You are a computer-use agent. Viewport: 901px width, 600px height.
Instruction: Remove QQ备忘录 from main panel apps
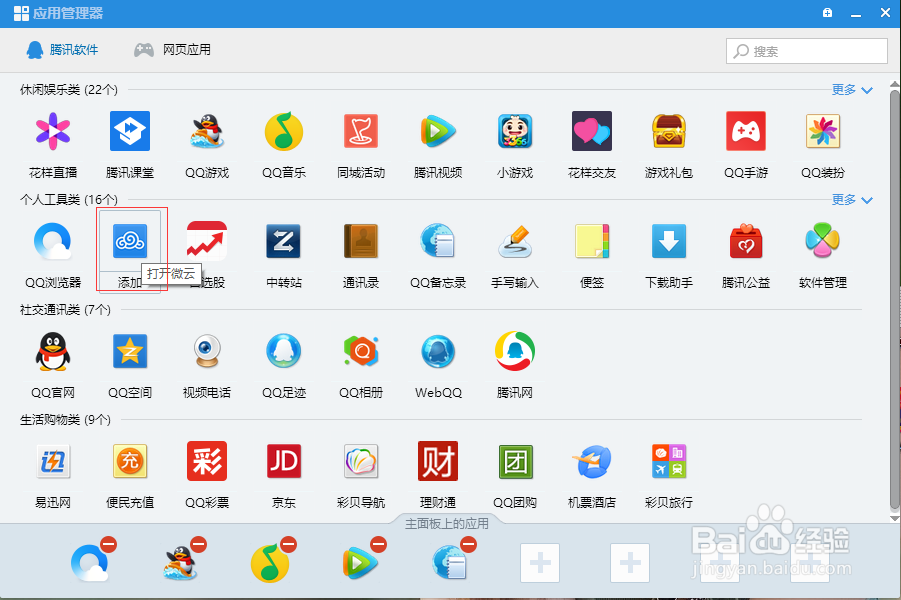[x=469, y=544]
